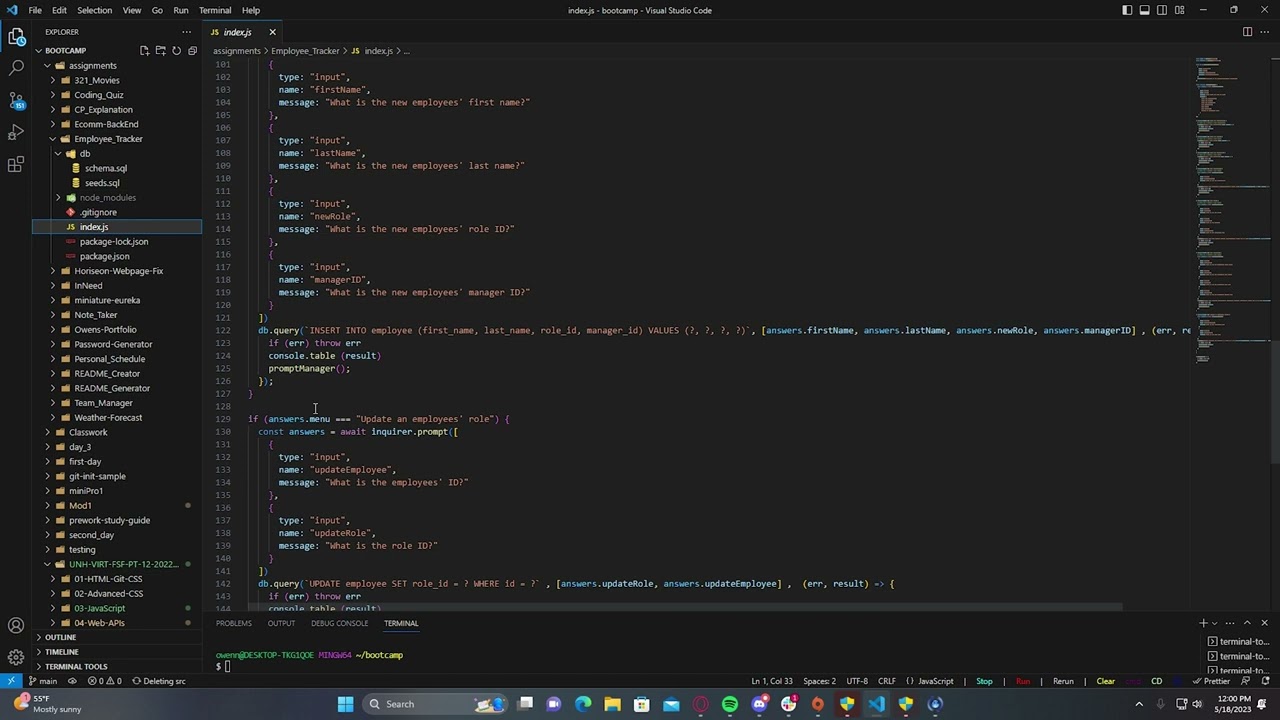Open the Source Control view
Viewport: 1280px width, 720px height.
16,100
